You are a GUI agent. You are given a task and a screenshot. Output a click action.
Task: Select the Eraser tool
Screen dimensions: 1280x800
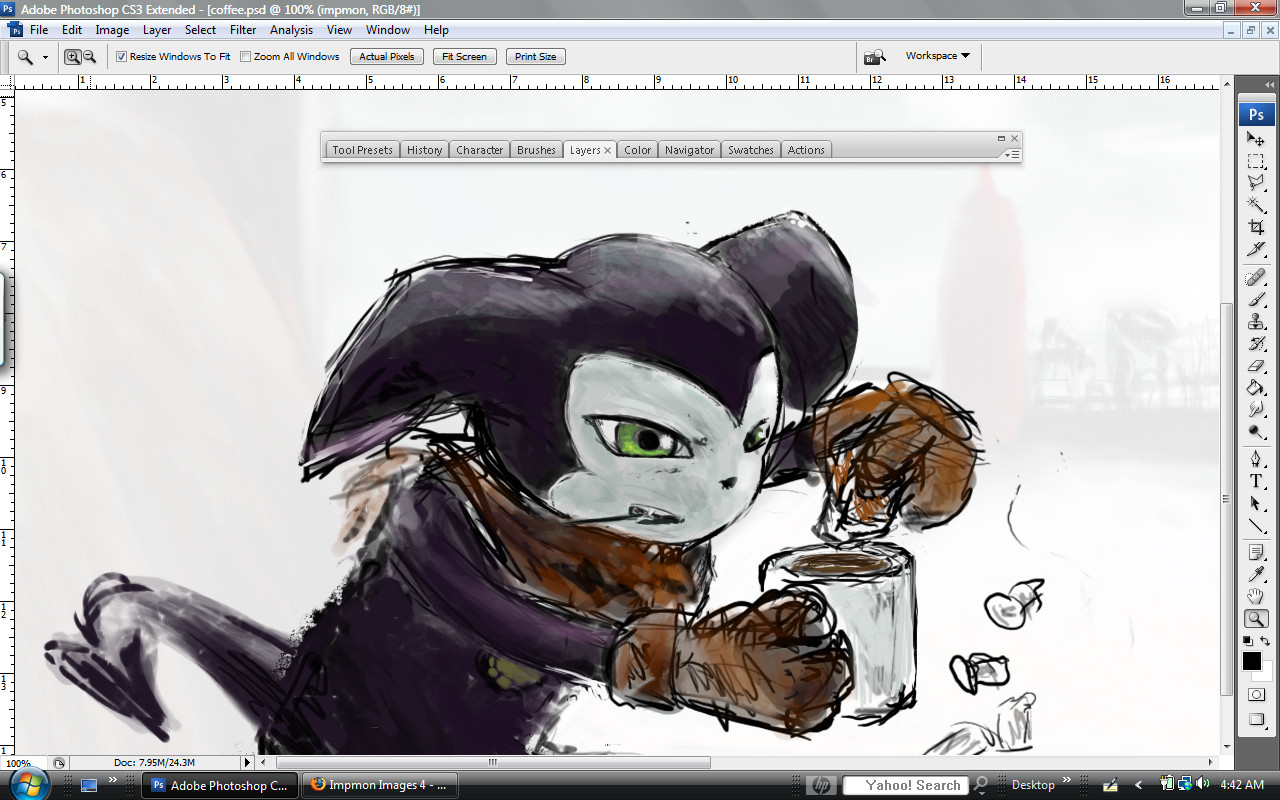click(1256, 366)
